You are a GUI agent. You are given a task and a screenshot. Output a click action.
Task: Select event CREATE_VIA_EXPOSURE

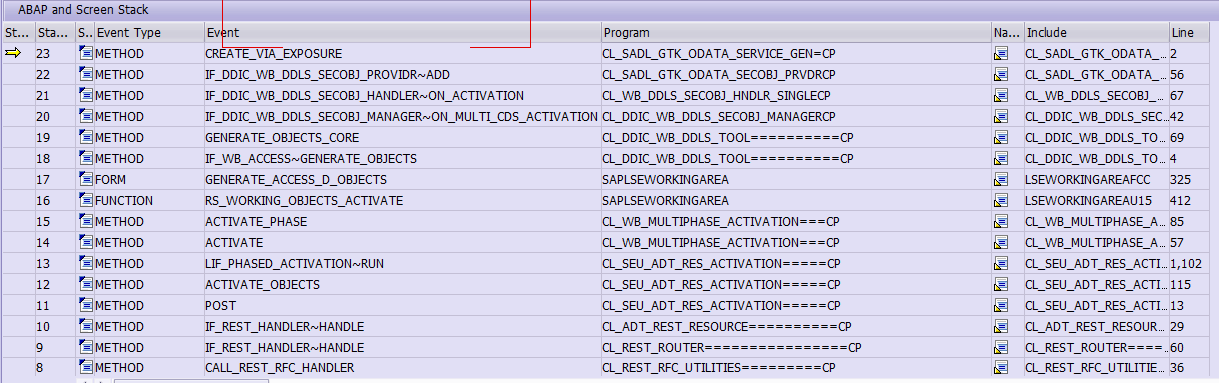(273, 54)
